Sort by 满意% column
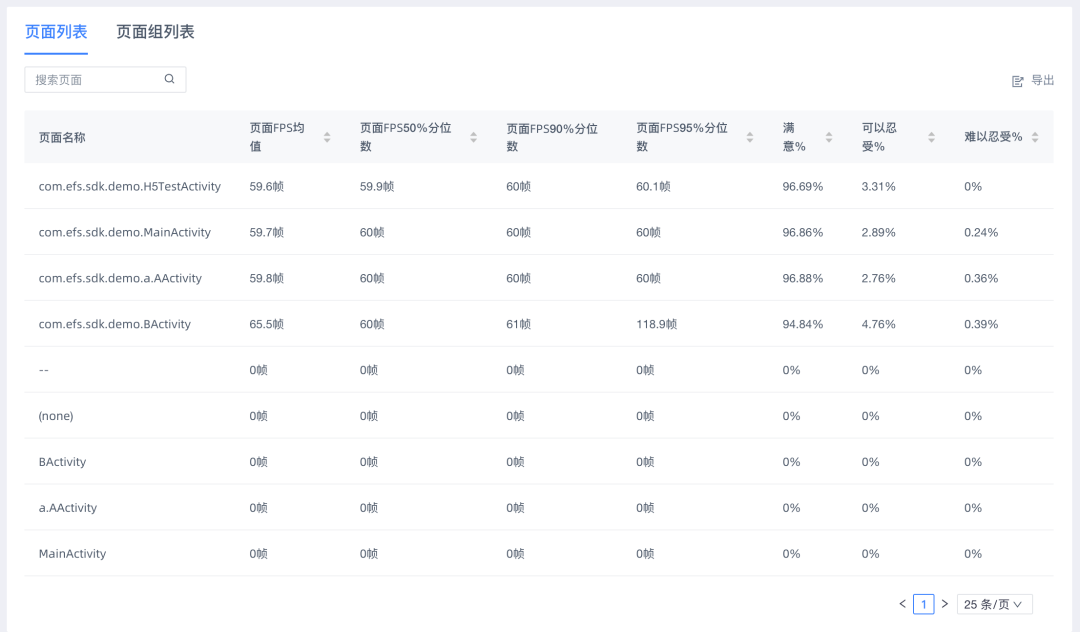The width and height of the screenshot is (1080, 632). click(829, 137)
